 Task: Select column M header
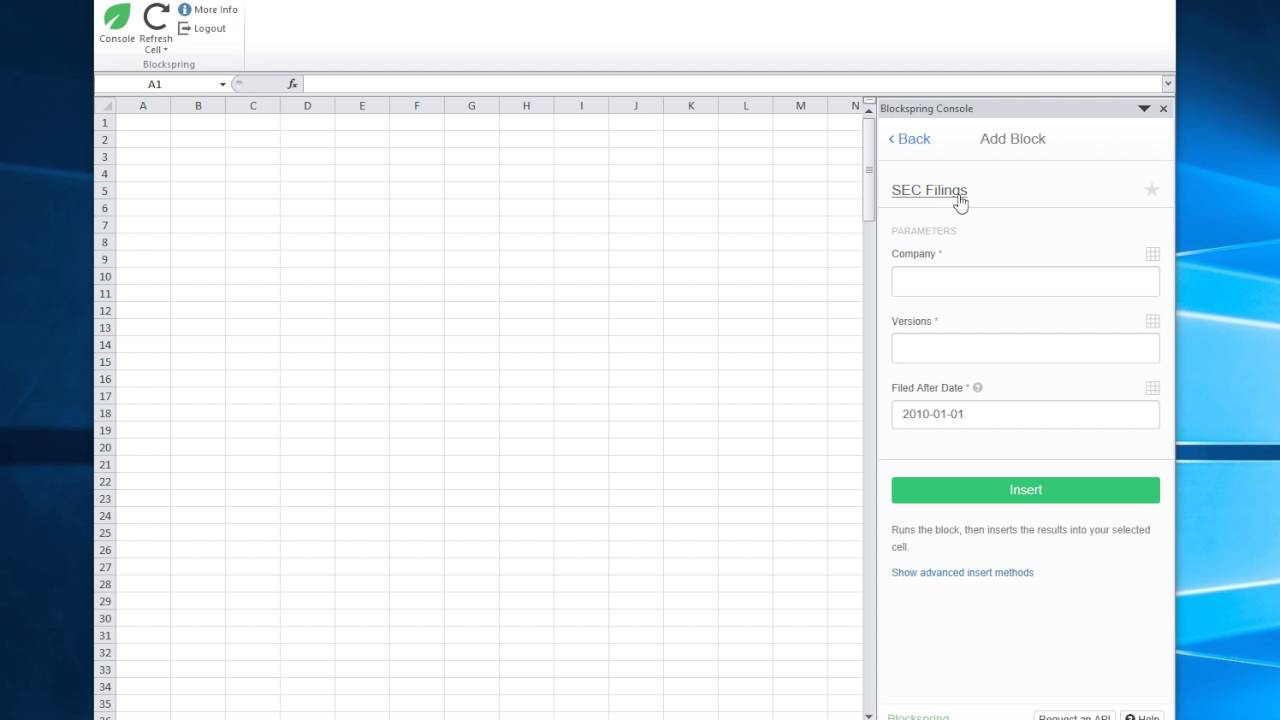[x=800, y=106]
